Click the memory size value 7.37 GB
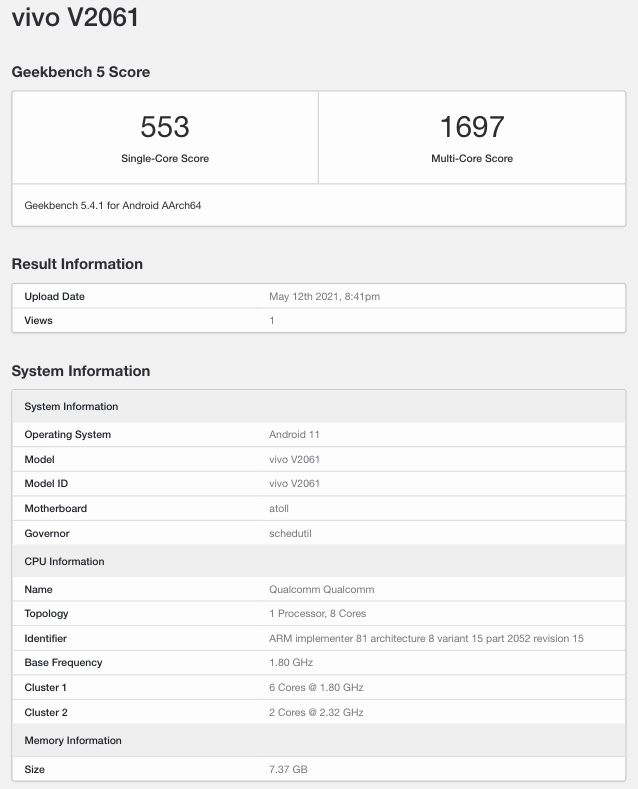This screenshot has width=638, height=789. tap(289, 770)
